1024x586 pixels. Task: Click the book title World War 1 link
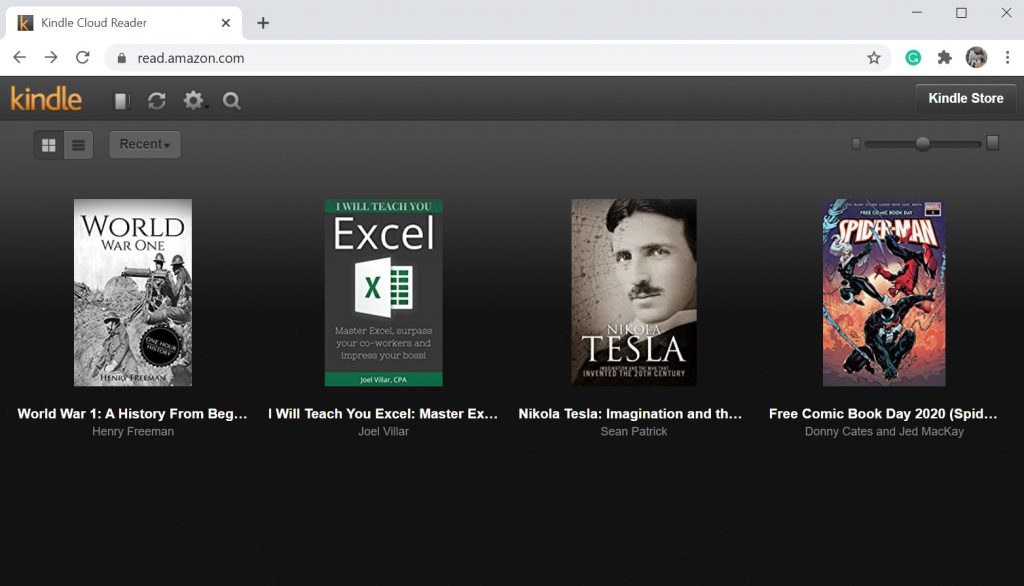(133, 414)
